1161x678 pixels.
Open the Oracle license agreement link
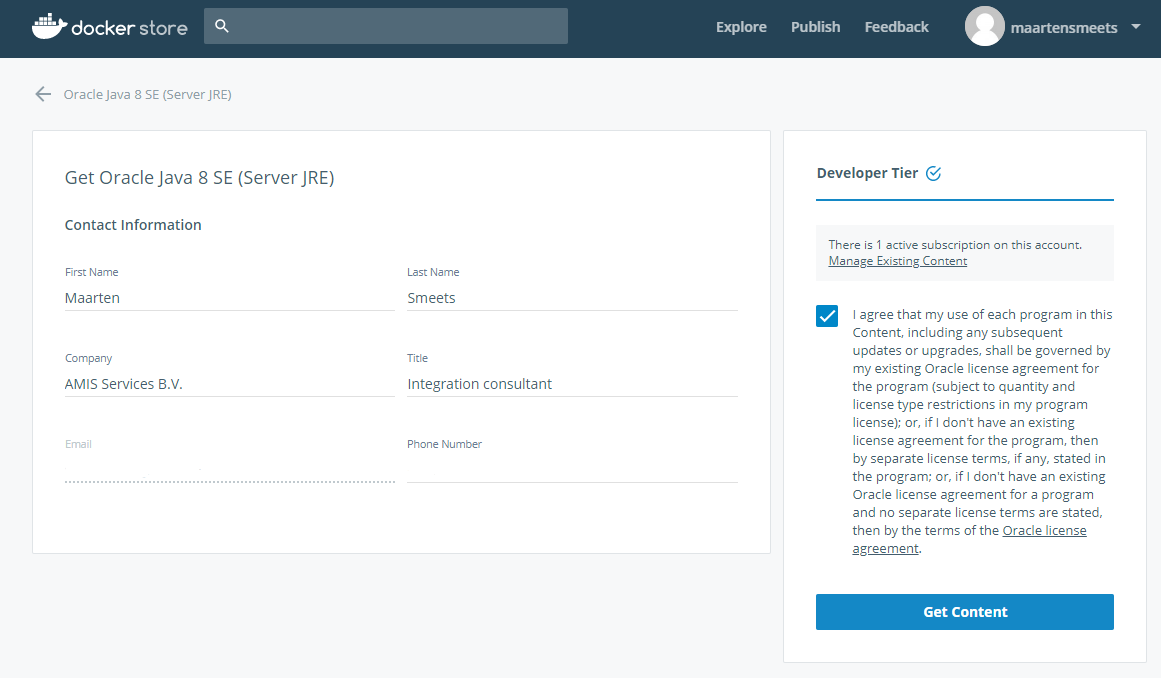coord(1044,530)
